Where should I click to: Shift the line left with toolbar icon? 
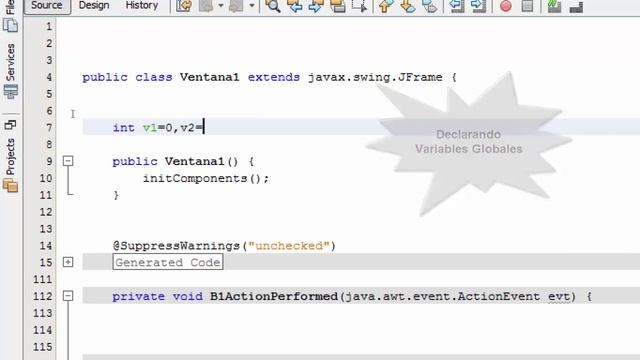(x=456, y=6)
